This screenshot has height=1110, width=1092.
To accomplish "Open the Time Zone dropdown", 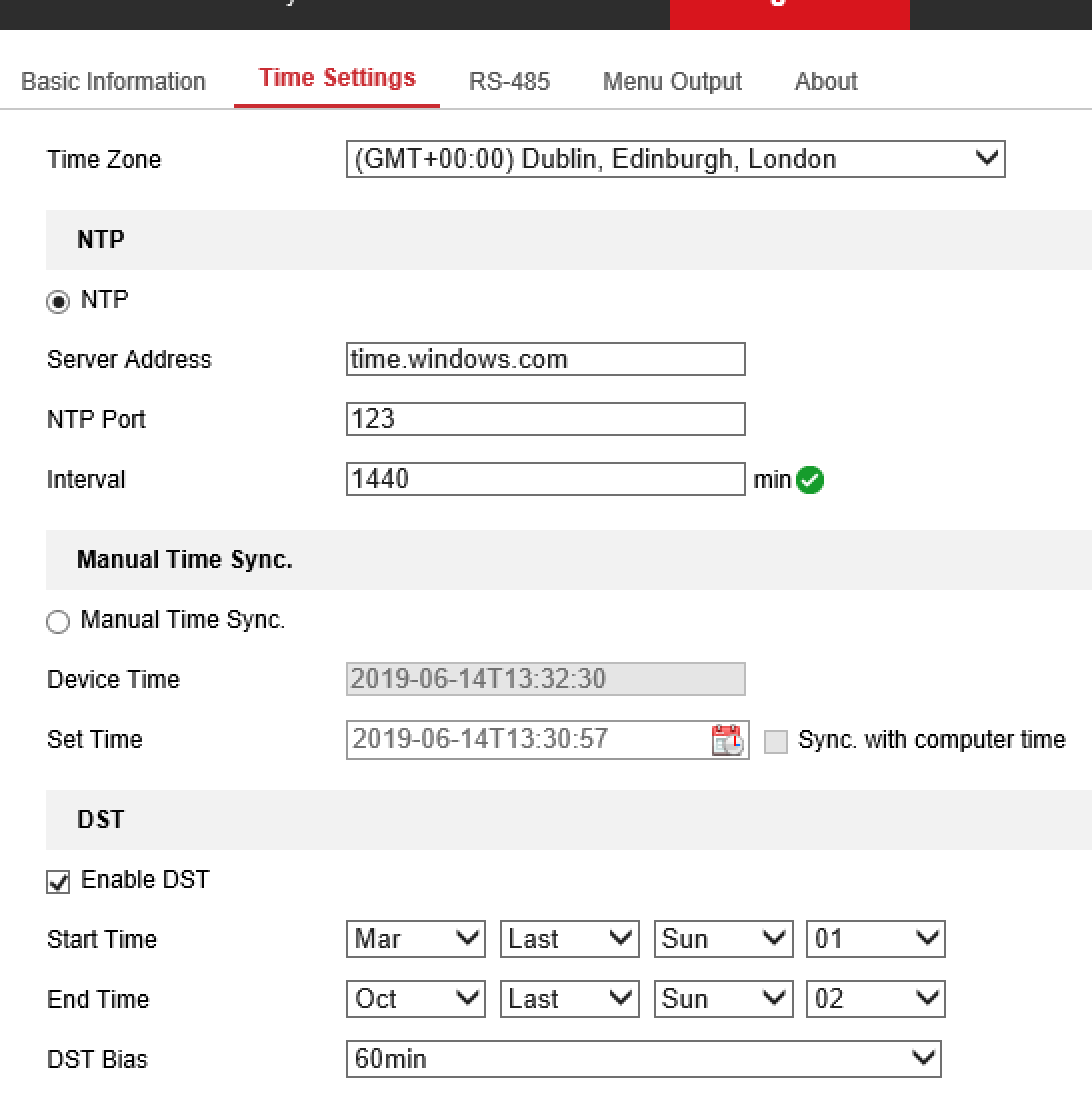I will click(x=675, y=160).
